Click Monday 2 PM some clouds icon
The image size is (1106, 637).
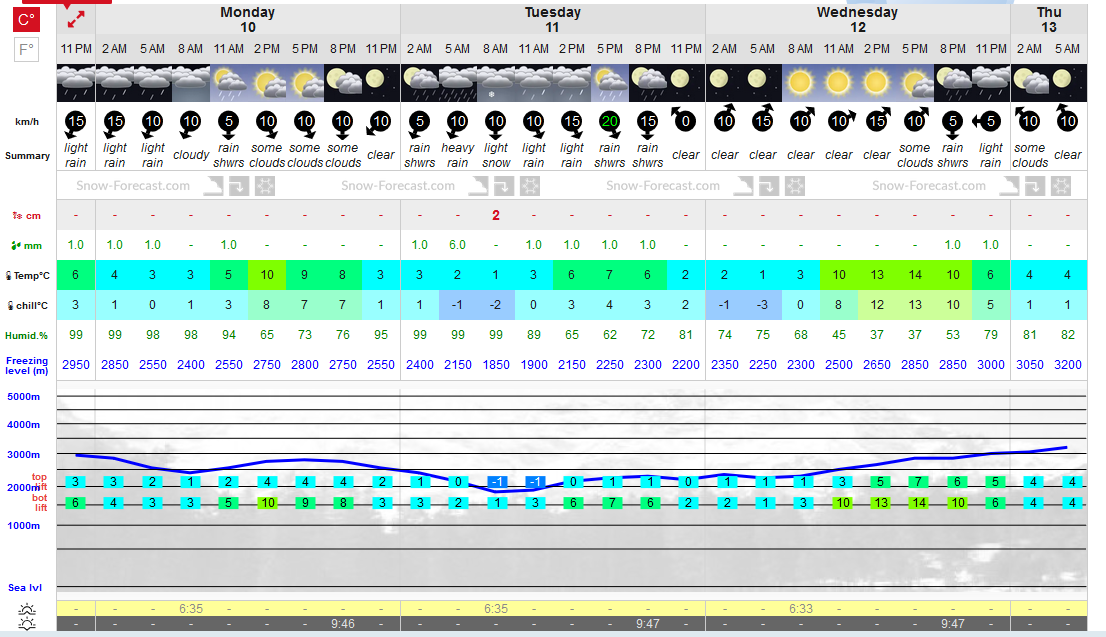click(x=267, y=83)
